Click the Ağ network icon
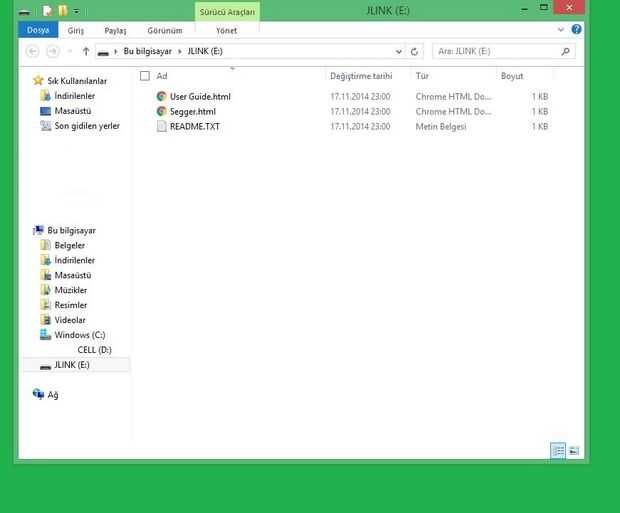 (x=39, y=394)
